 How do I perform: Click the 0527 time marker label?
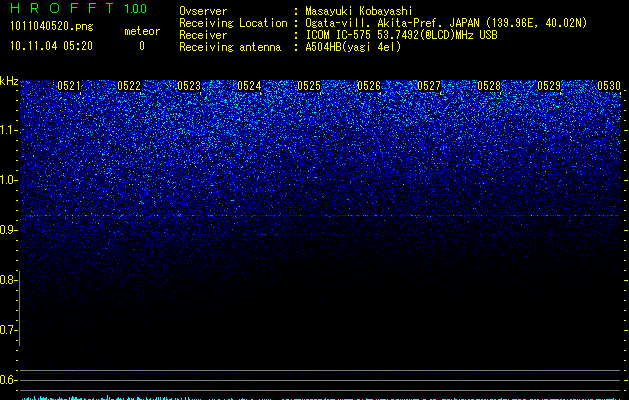click(429, 86)
